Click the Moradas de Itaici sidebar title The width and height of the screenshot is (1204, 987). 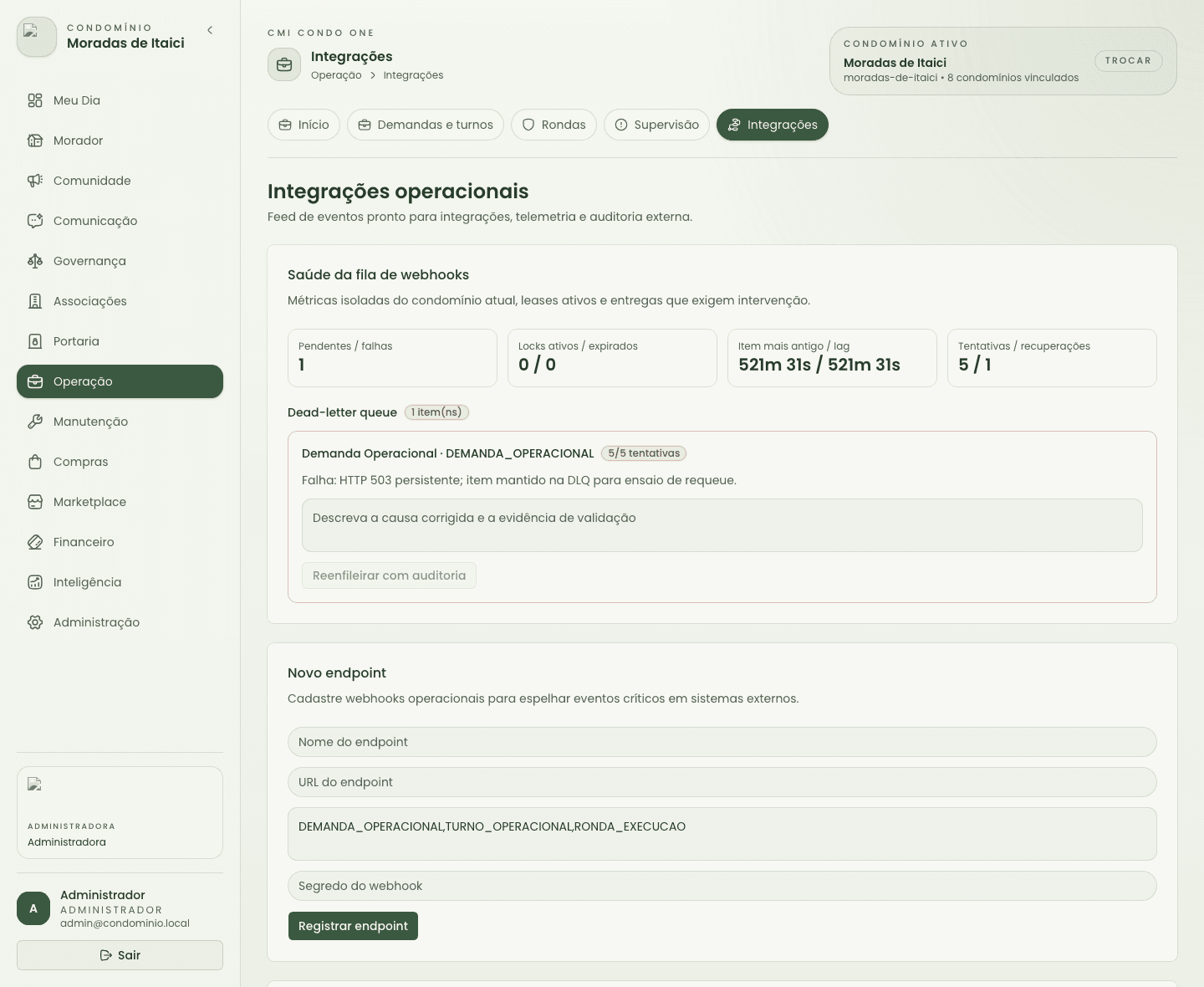(x=125, y=43)
